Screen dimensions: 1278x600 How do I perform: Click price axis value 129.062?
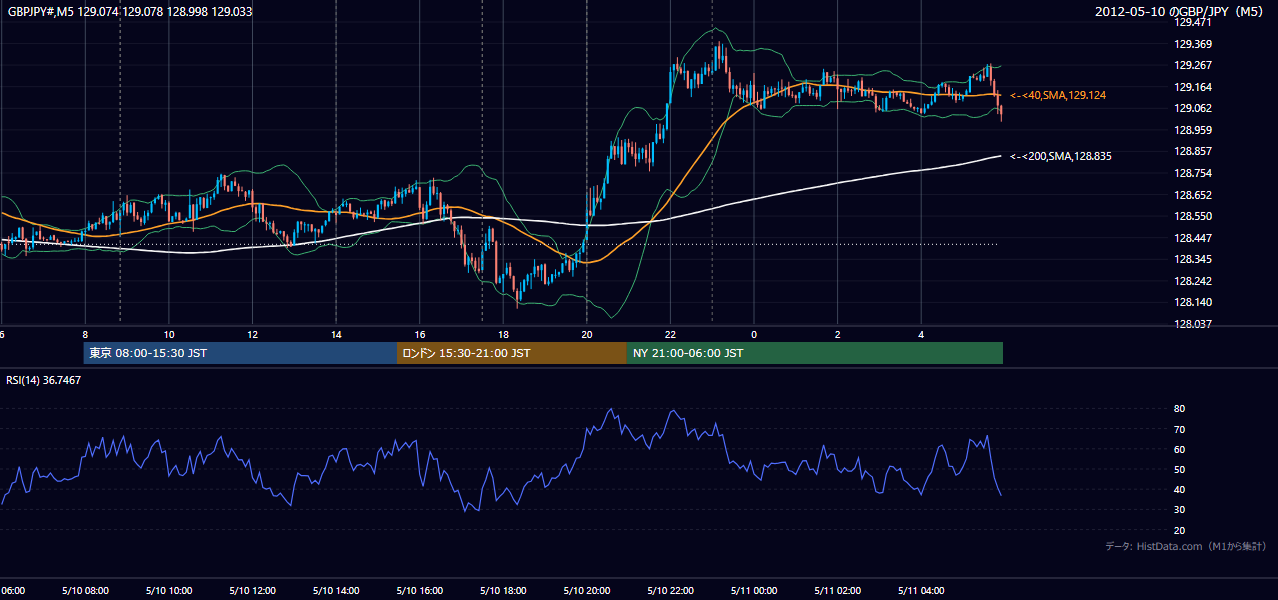[1193, 109]
